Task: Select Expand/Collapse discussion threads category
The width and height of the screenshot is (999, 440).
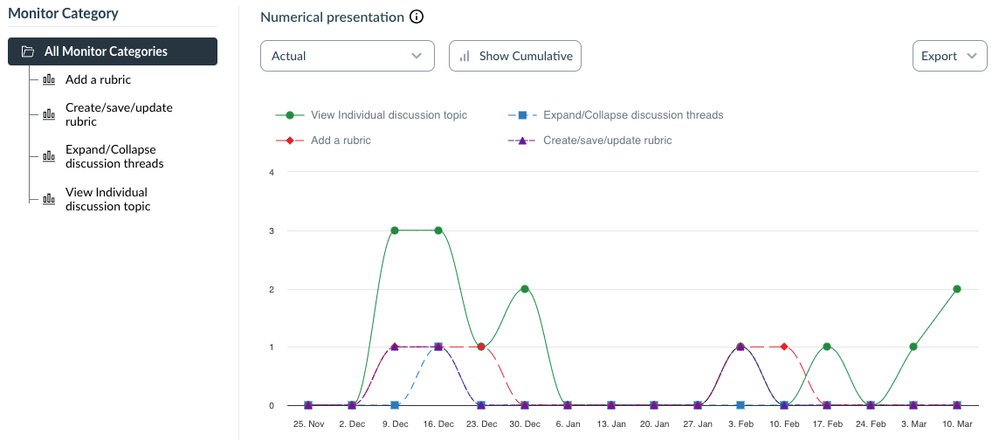Action: (x=114, y=156)
